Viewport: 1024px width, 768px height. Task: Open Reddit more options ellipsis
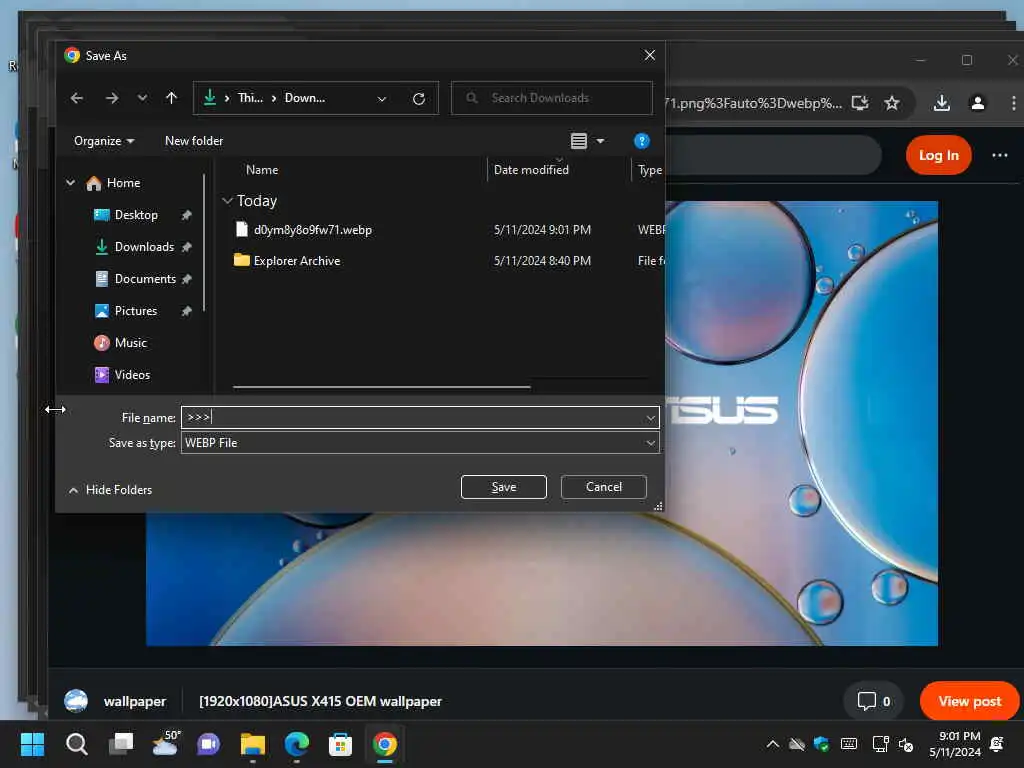click(x=1000, y=155)
